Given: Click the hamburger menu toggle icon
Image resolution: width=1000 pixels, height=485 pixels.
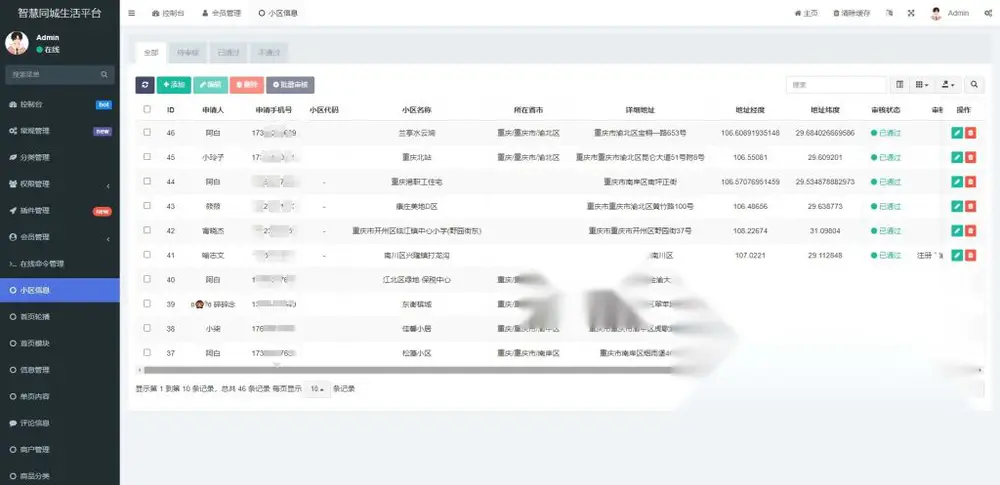Looking at the screenshot, I should point(131,13).
